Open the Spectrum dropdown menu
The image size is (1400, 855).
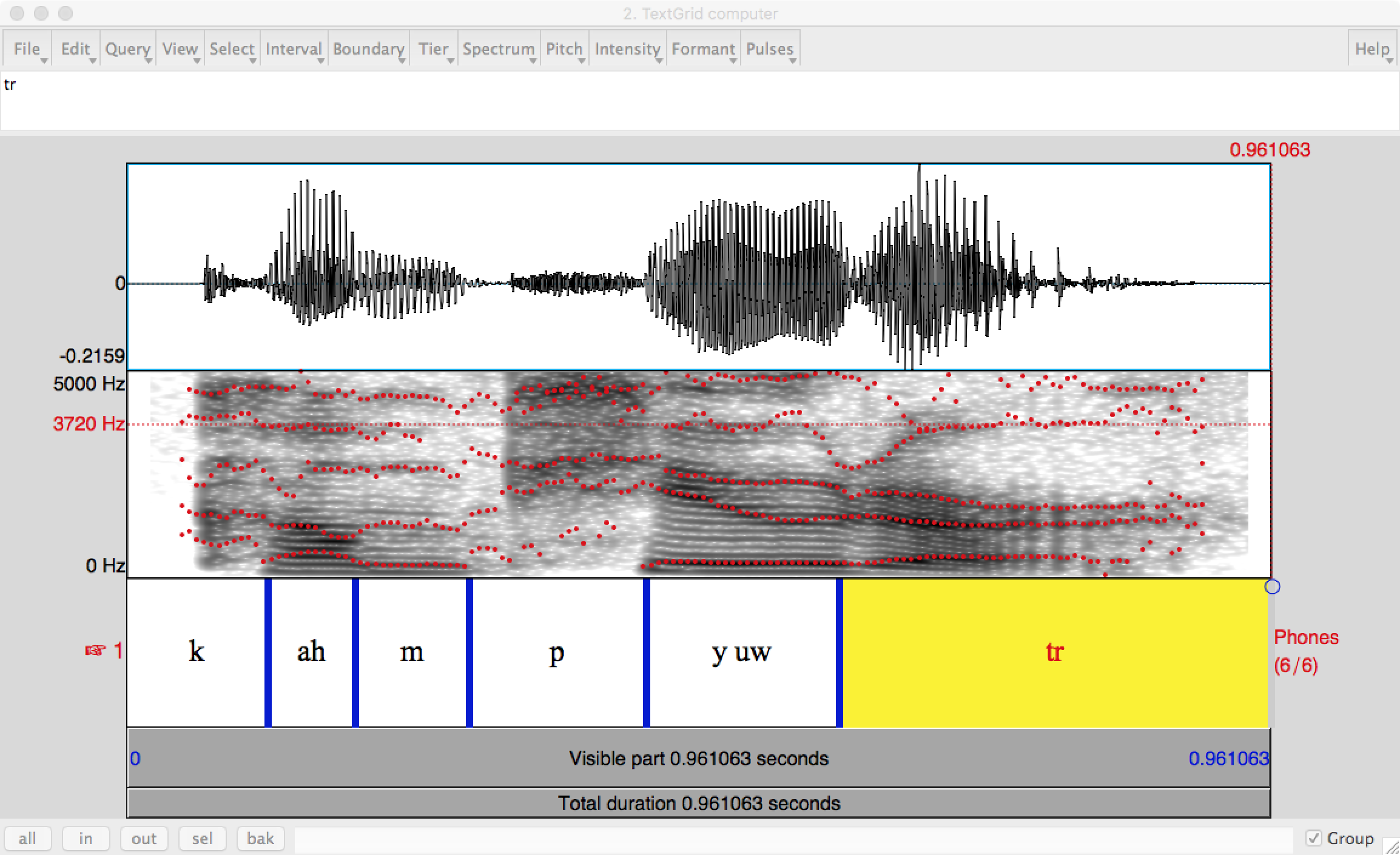(499, 49)
